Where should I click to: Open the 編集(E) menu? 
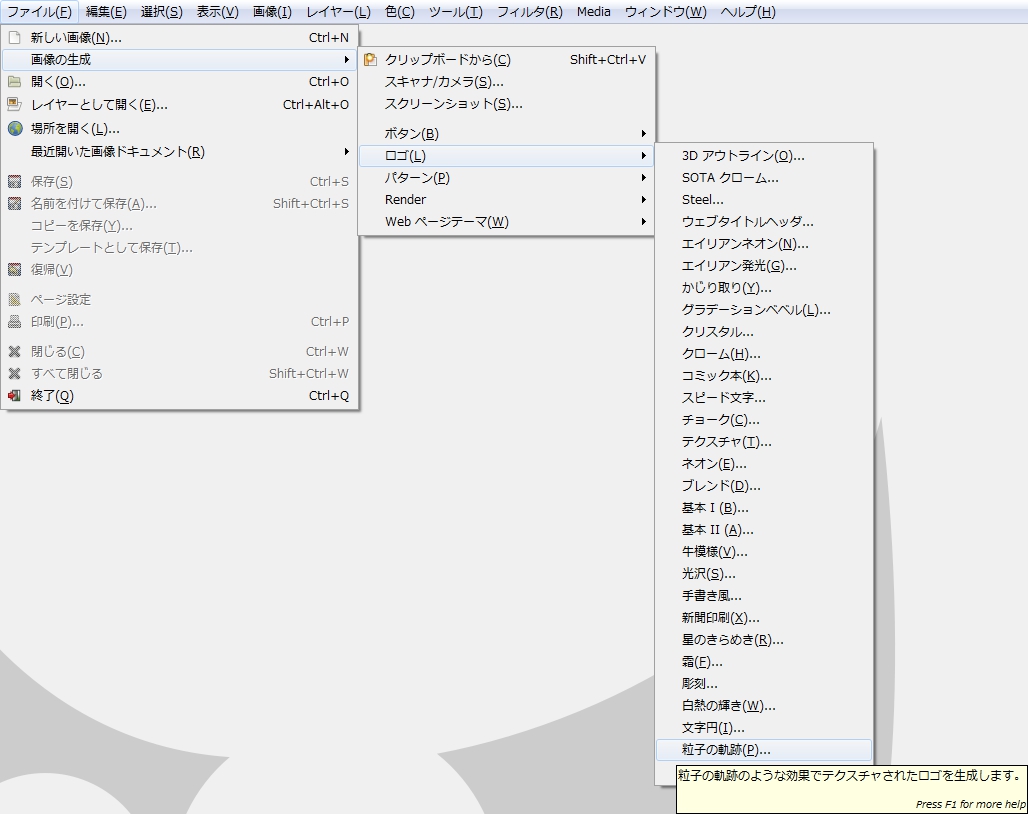[106, 12]
